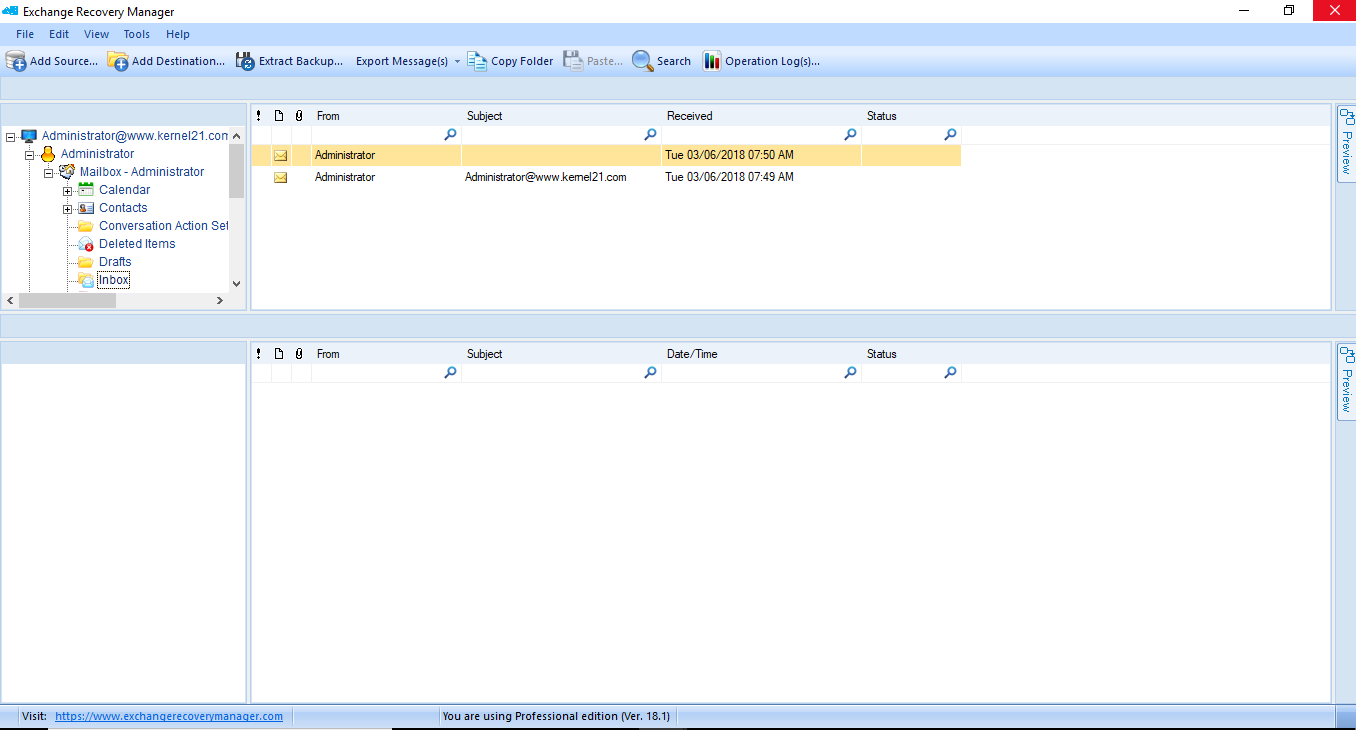Open the File menu
This screenshot has height=730, width=1356.
25,34
